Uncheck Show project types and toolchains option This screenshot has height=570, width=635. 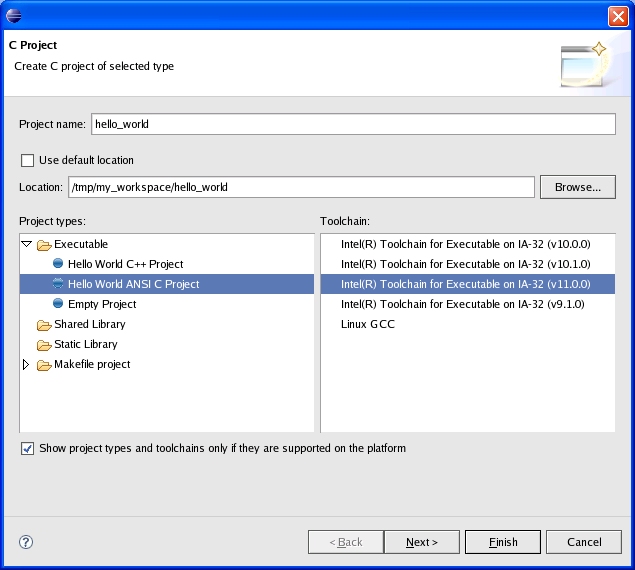[x=27, y=449]
